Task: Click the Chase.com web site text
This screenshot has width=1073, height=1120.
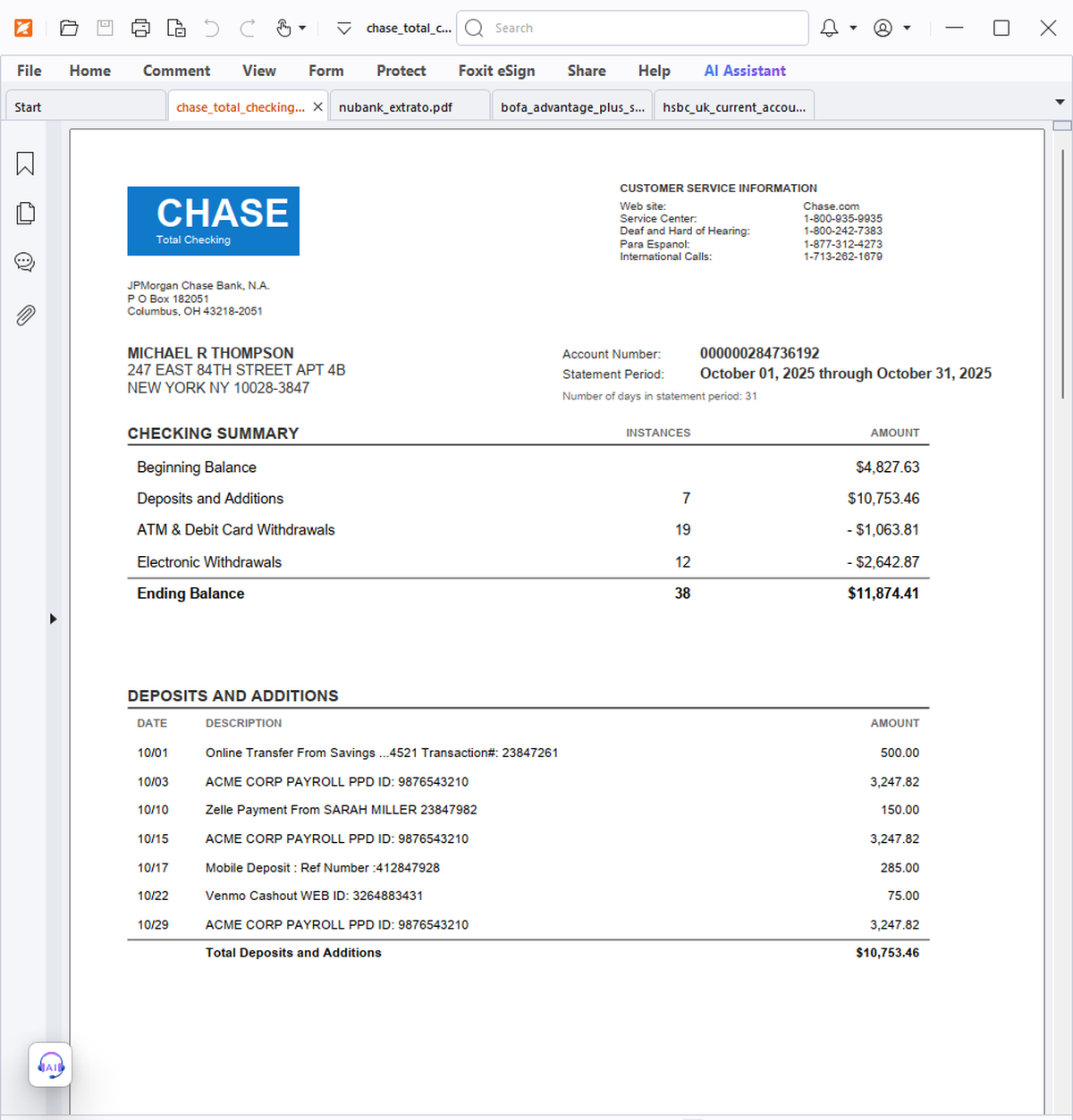Action: [x=831, y=206]
